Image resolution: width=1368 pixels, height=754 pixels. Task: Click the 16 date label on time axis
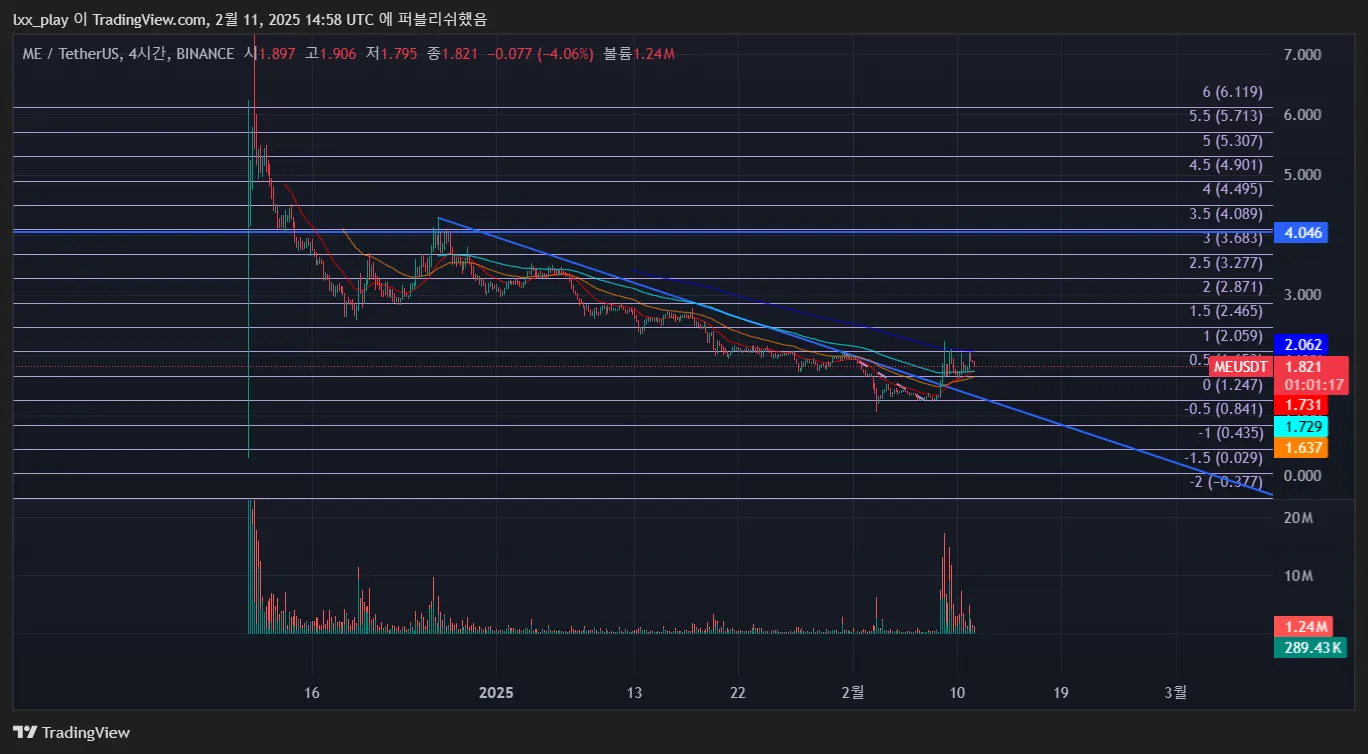312,692
